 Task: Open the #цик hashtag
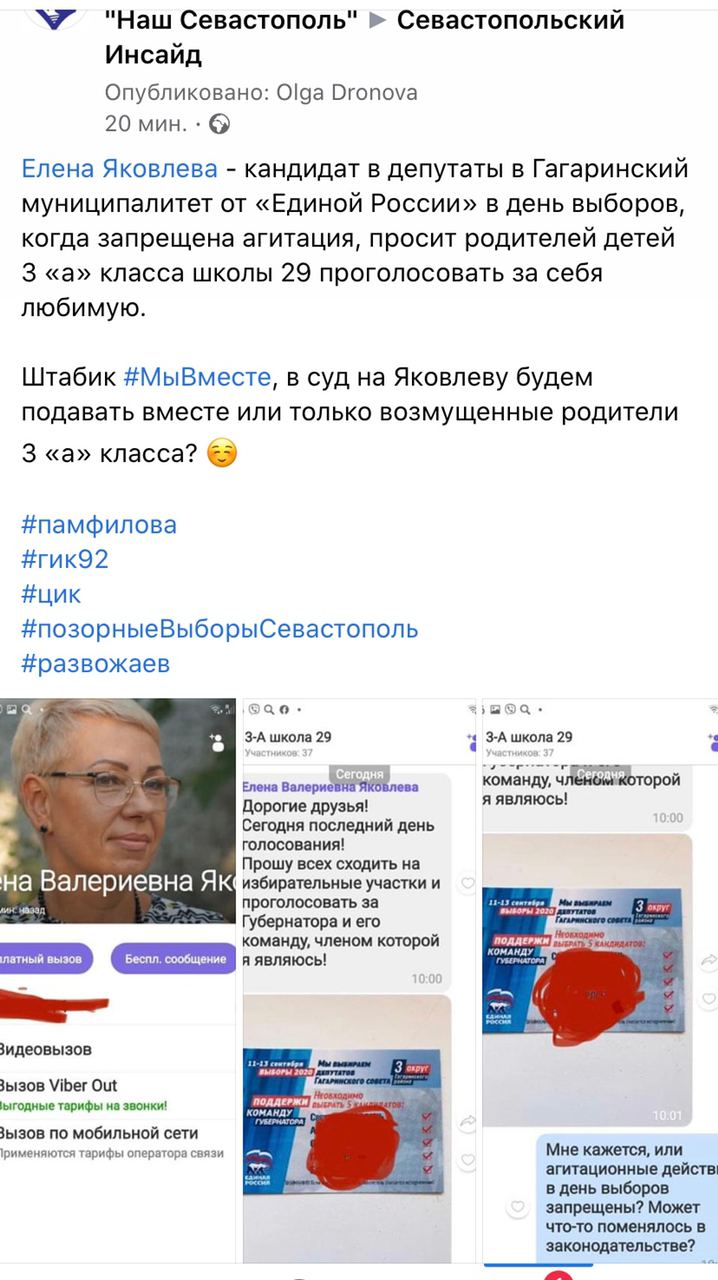pyautogui.click(x=52, y=595)
